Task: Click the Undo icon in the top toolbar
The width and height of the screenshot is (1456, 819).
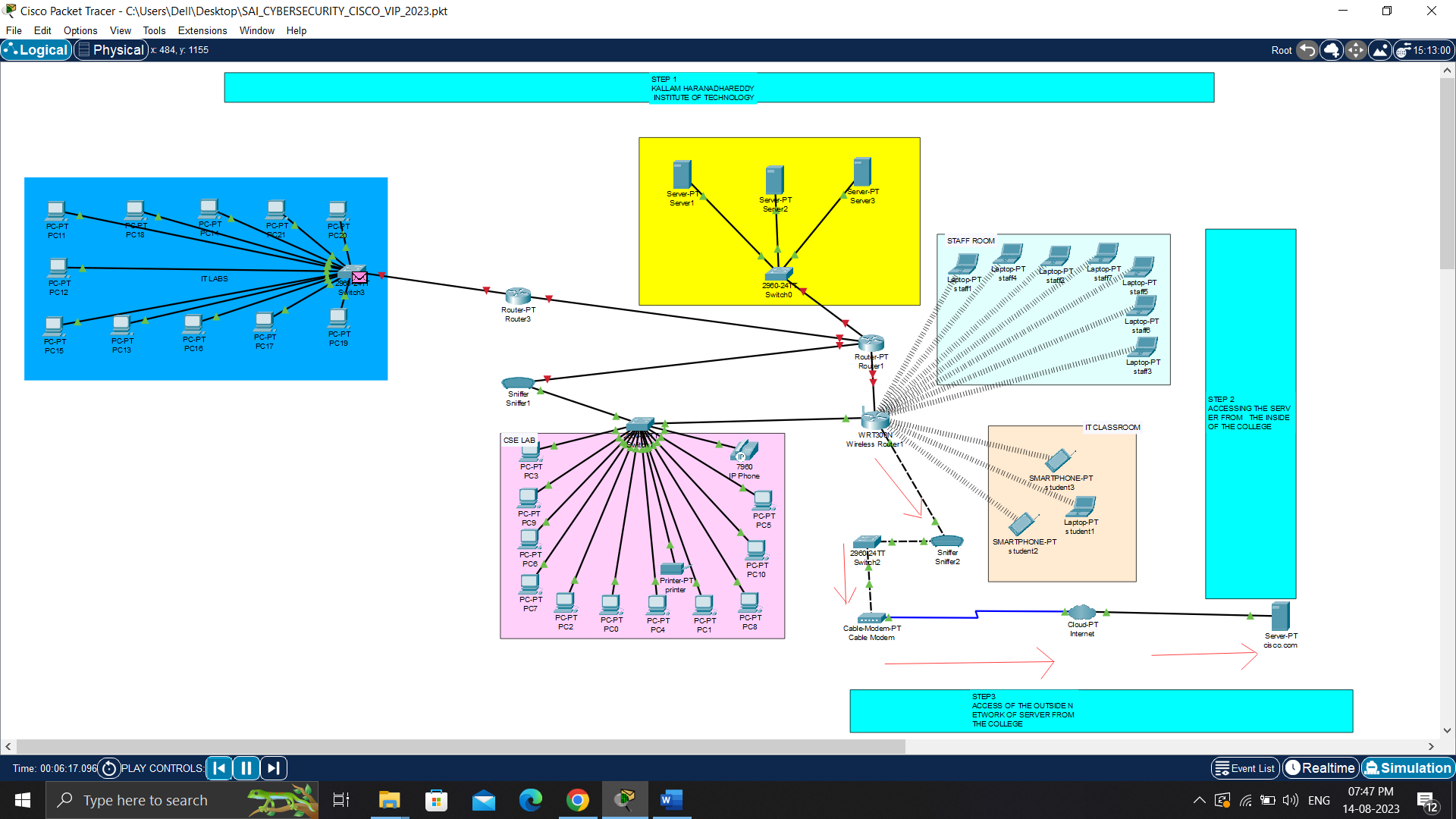Action: (x=1307, y=49)
